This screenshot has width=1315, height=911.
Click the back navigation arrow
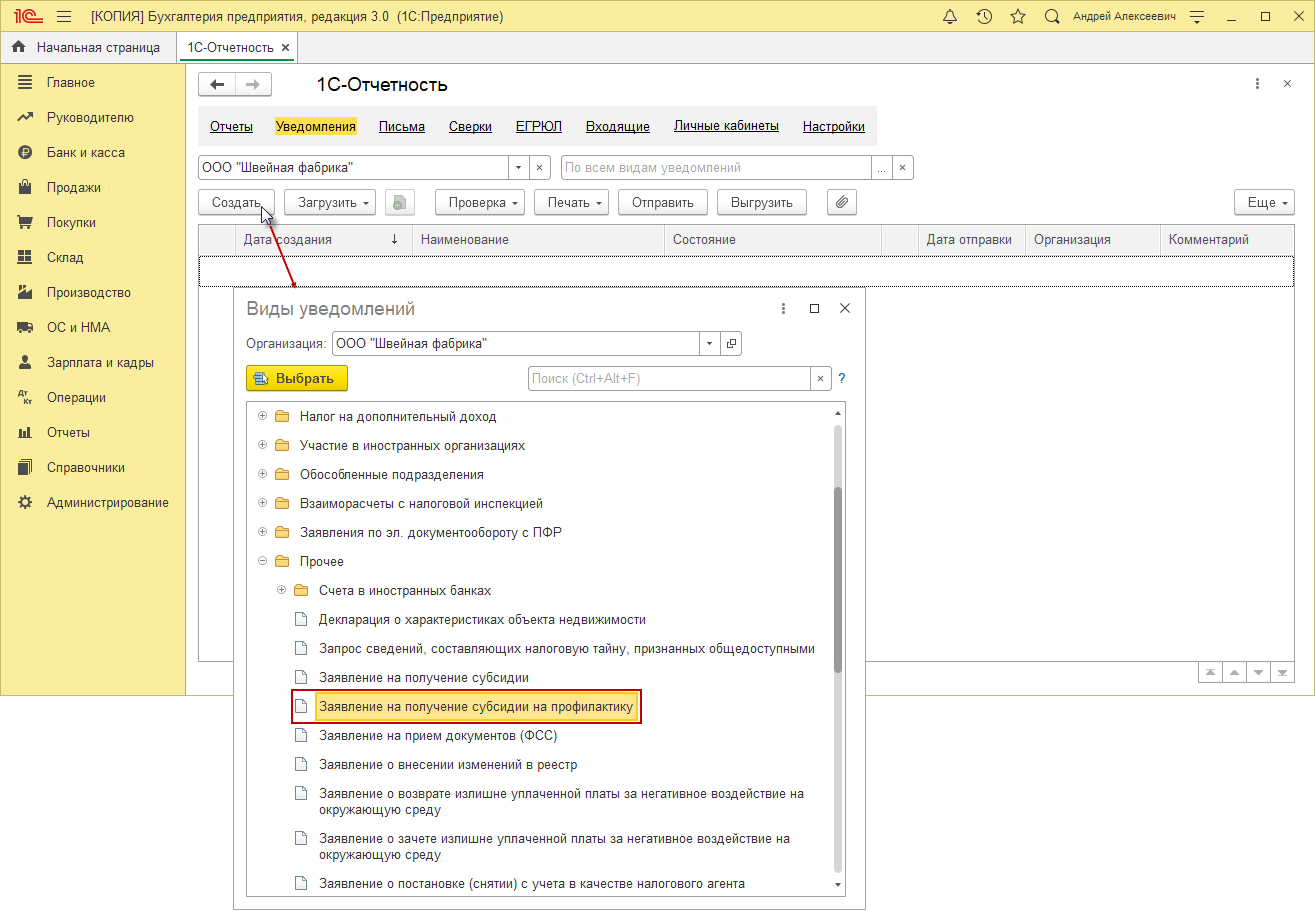[217, 85]
